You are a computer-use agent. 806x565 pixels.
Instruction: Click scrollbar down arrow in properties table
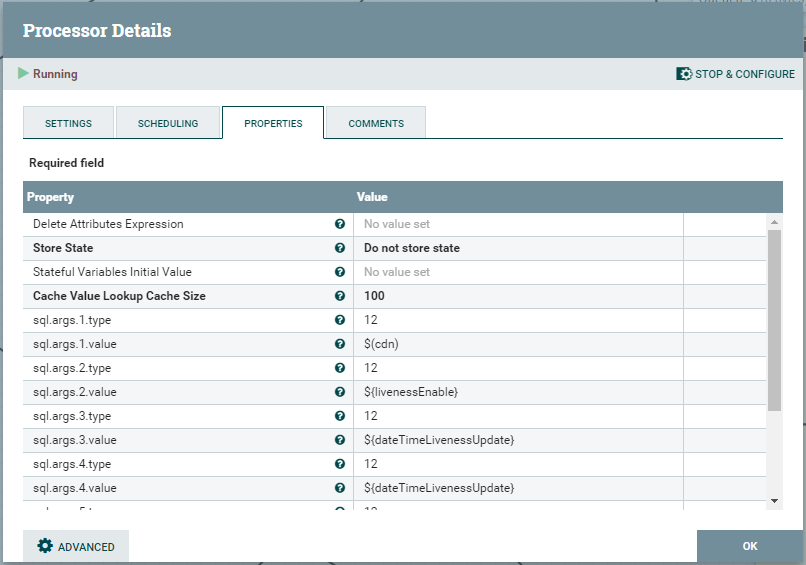point(774,501)
